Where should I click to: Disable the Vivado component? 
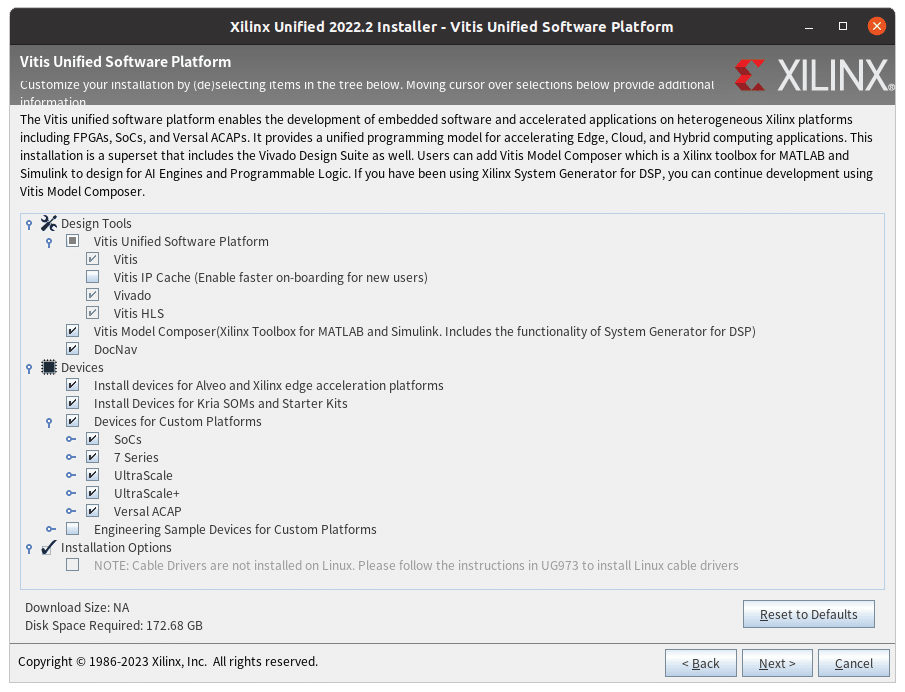[x=92, y=294]
